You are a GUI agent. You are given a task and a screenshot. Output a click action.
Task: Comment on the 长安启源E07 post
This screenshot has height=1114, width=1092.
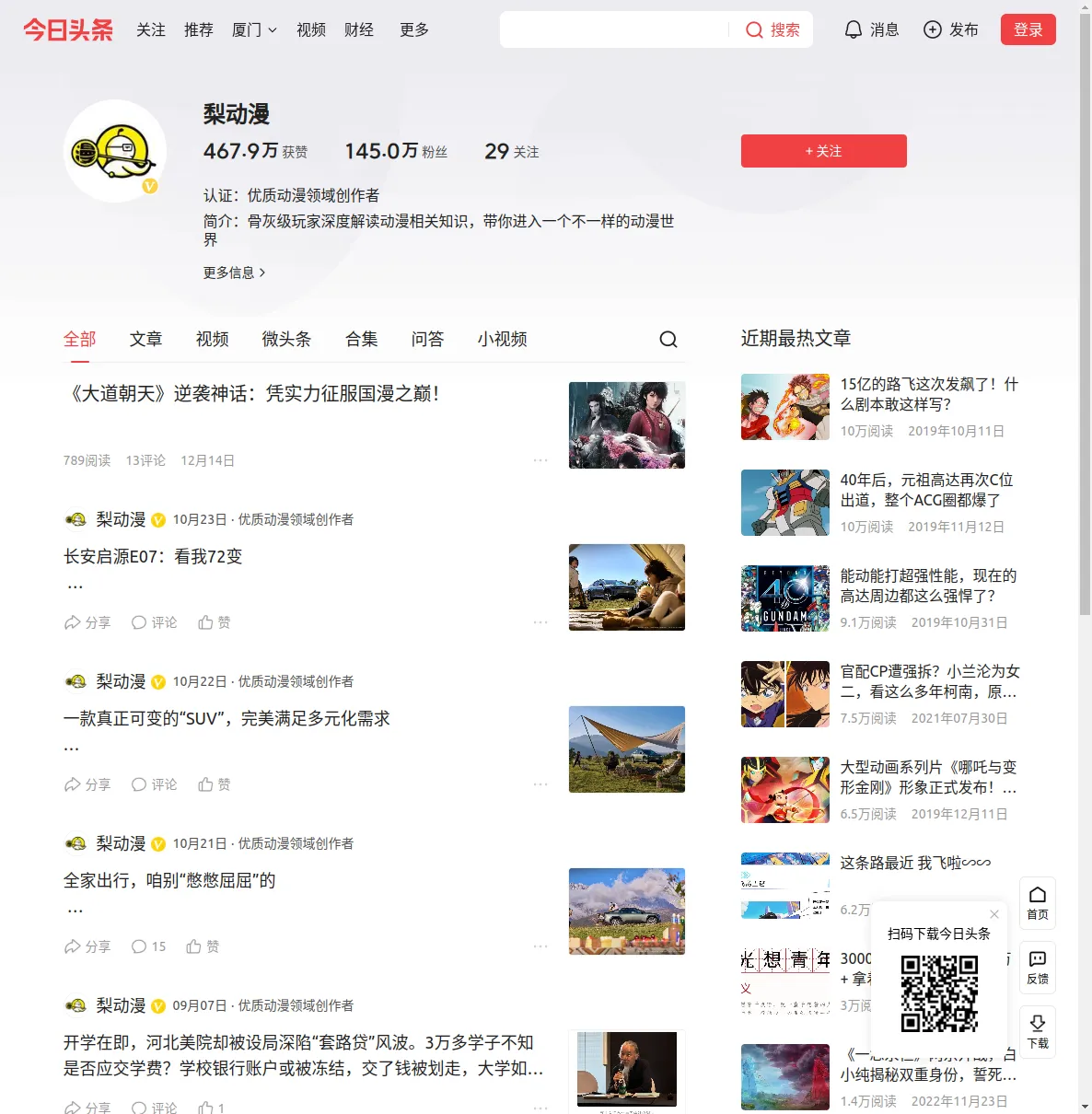(x=154, y=622)
